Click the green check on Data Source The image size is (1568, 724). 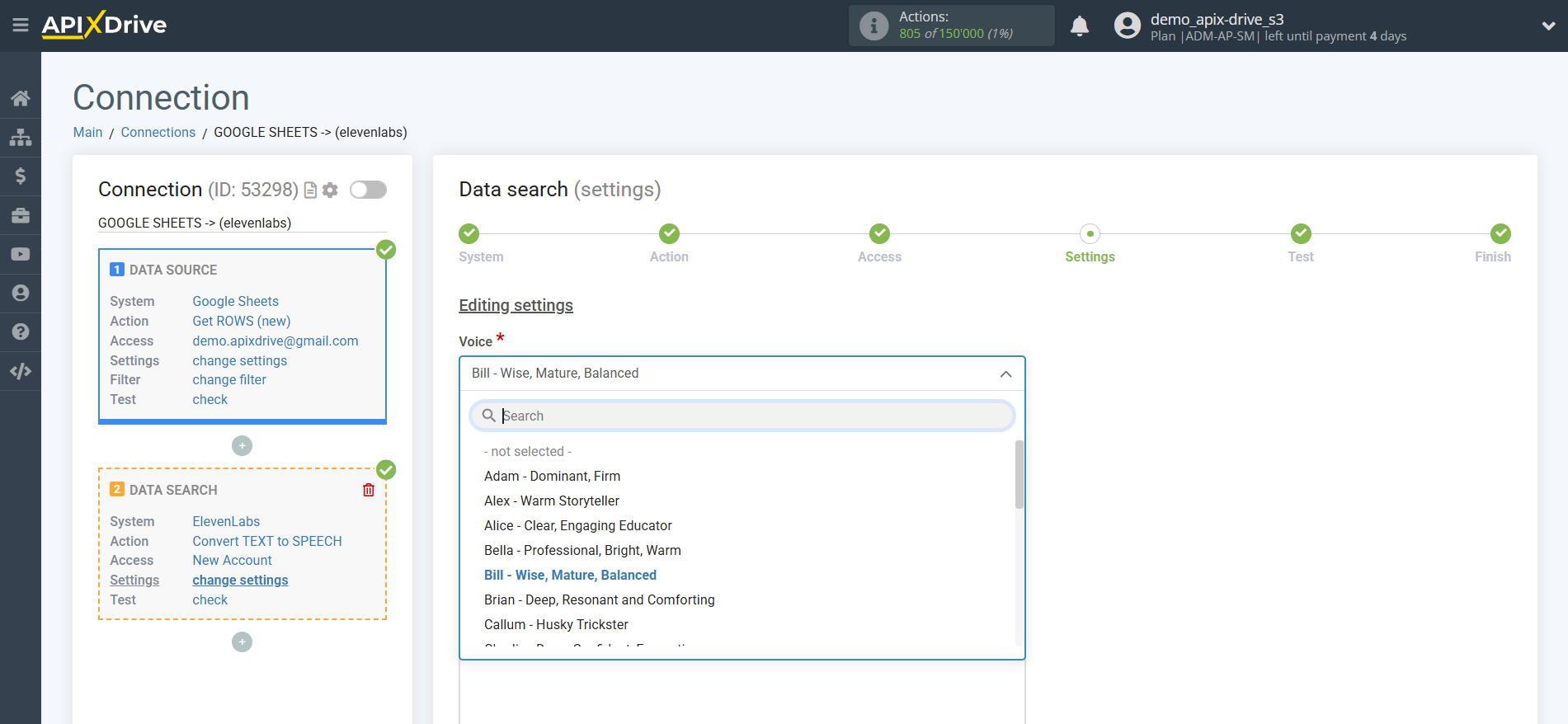pyautogui.click(x=386, y=250)
